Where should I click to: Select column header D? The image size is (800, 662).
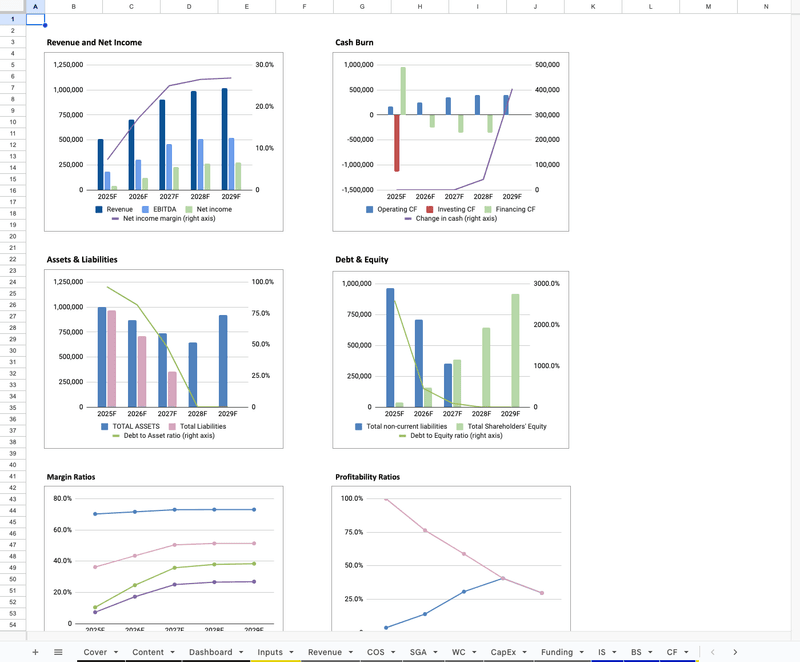(189, 7)
